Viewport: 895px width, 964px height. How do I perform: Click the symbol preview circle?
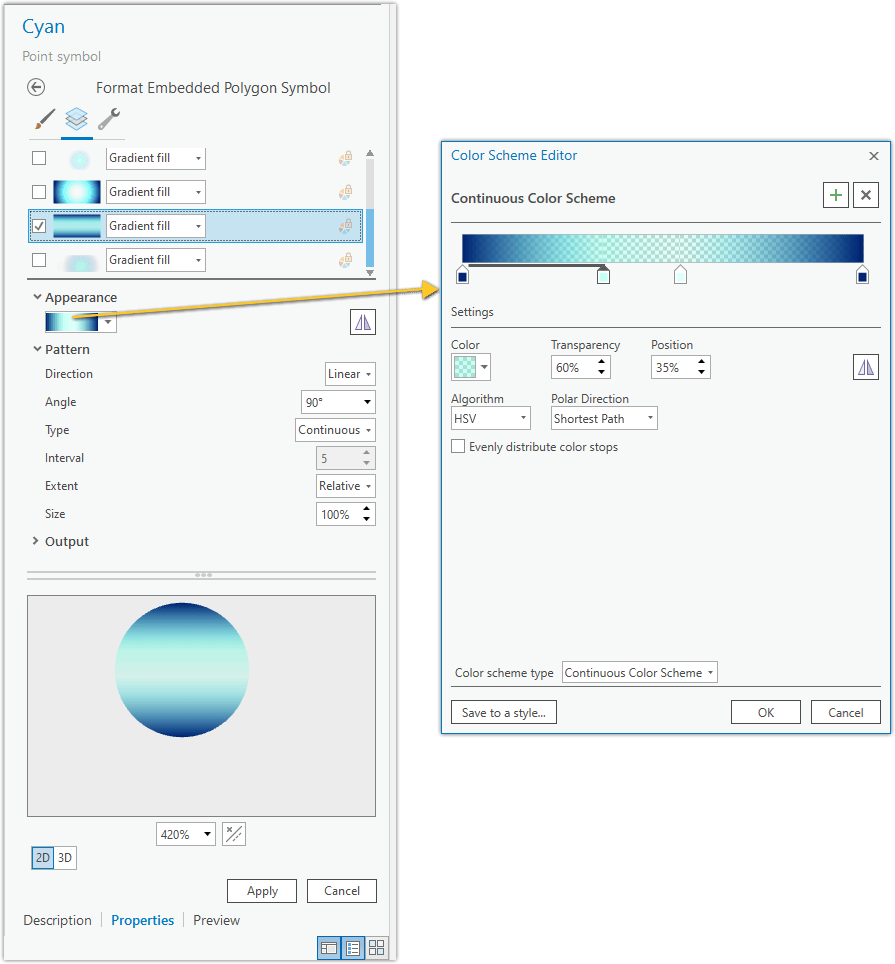pyautogui.click(x=182, y=670)
